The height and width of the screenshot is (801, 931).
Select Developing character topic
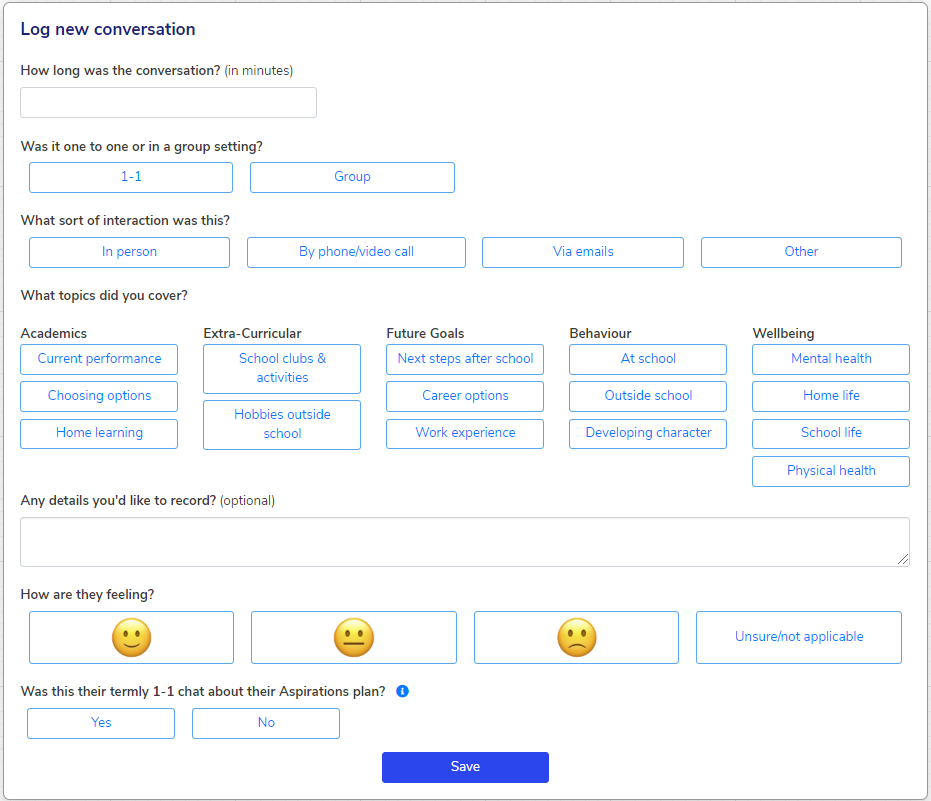pos(648,433)
